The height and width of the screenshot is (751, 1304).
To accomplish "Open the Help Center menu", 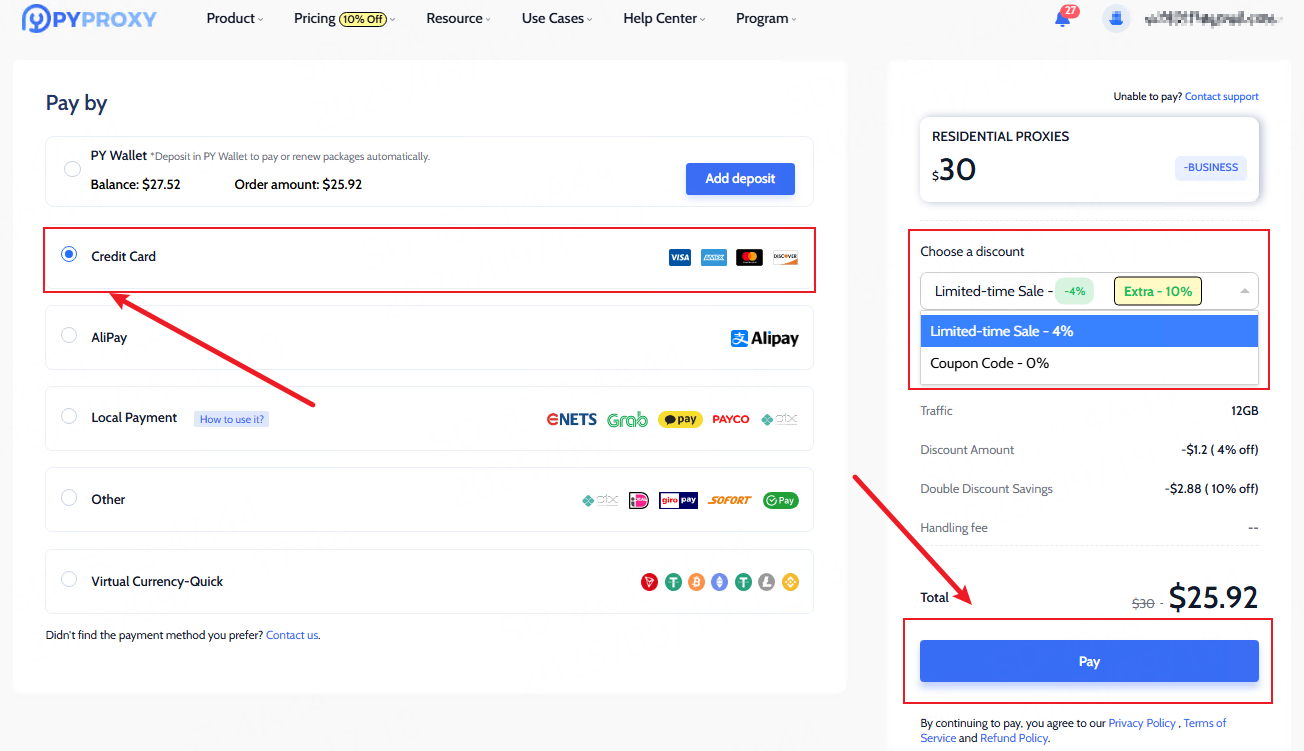I will [x=664, y=19].
